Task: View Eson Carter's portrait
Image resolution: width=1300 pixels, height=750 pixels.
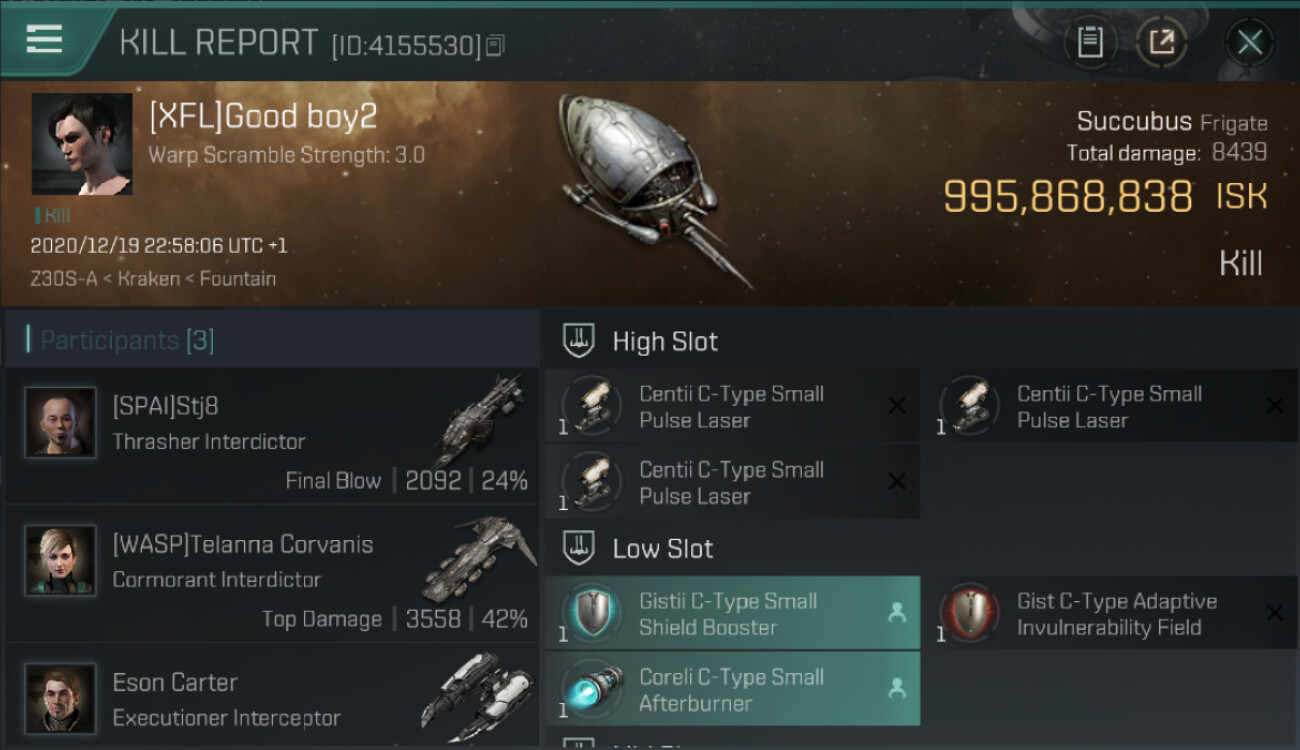Action: click(60, 698)
